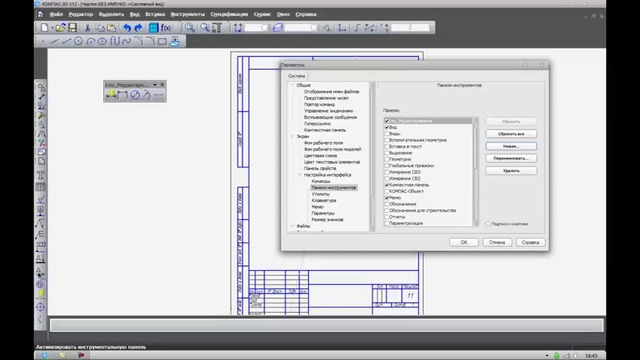The height and width of the screenshot is (360, 640).
Task: Click the 'Сбросить все' button
Action: point(511,134)
